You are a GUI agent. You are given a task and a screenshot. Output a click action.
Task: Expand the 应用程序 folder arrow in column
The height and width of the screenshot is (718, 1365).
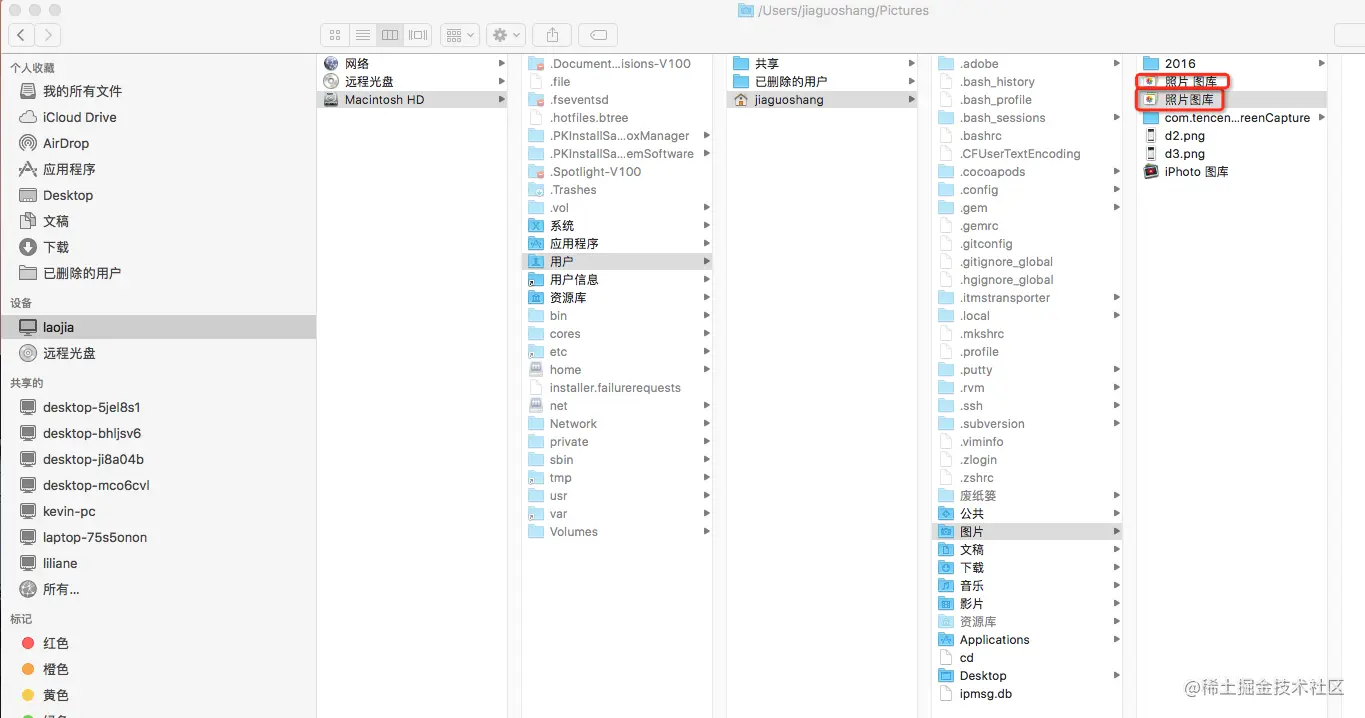[706, 244]
